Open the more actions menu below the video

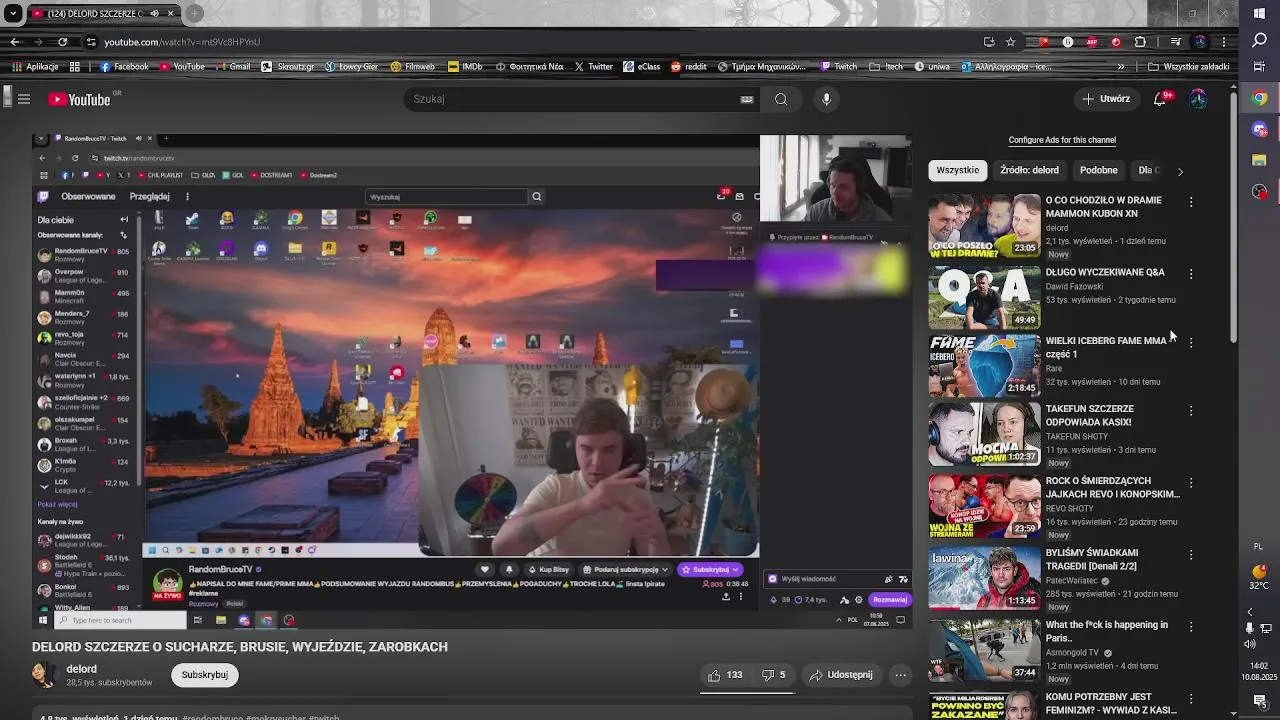coord(900,675)
